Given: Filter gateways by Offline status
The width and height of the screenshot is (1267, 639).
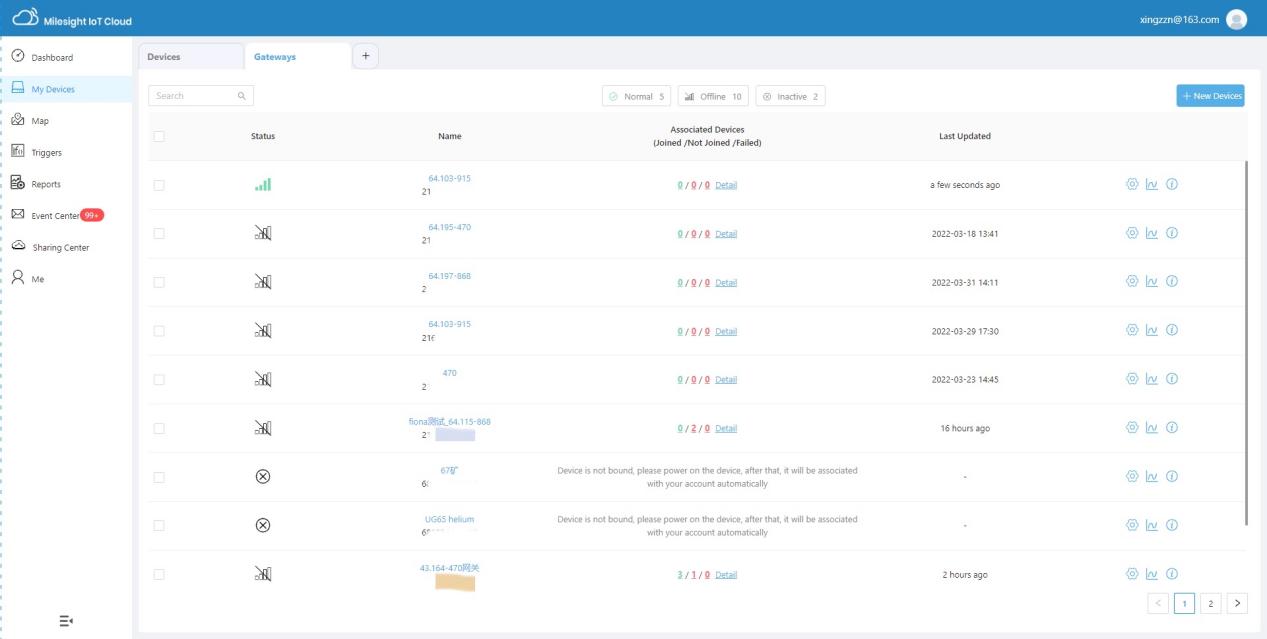Looking at the screenshot, I should coord(713,96).
